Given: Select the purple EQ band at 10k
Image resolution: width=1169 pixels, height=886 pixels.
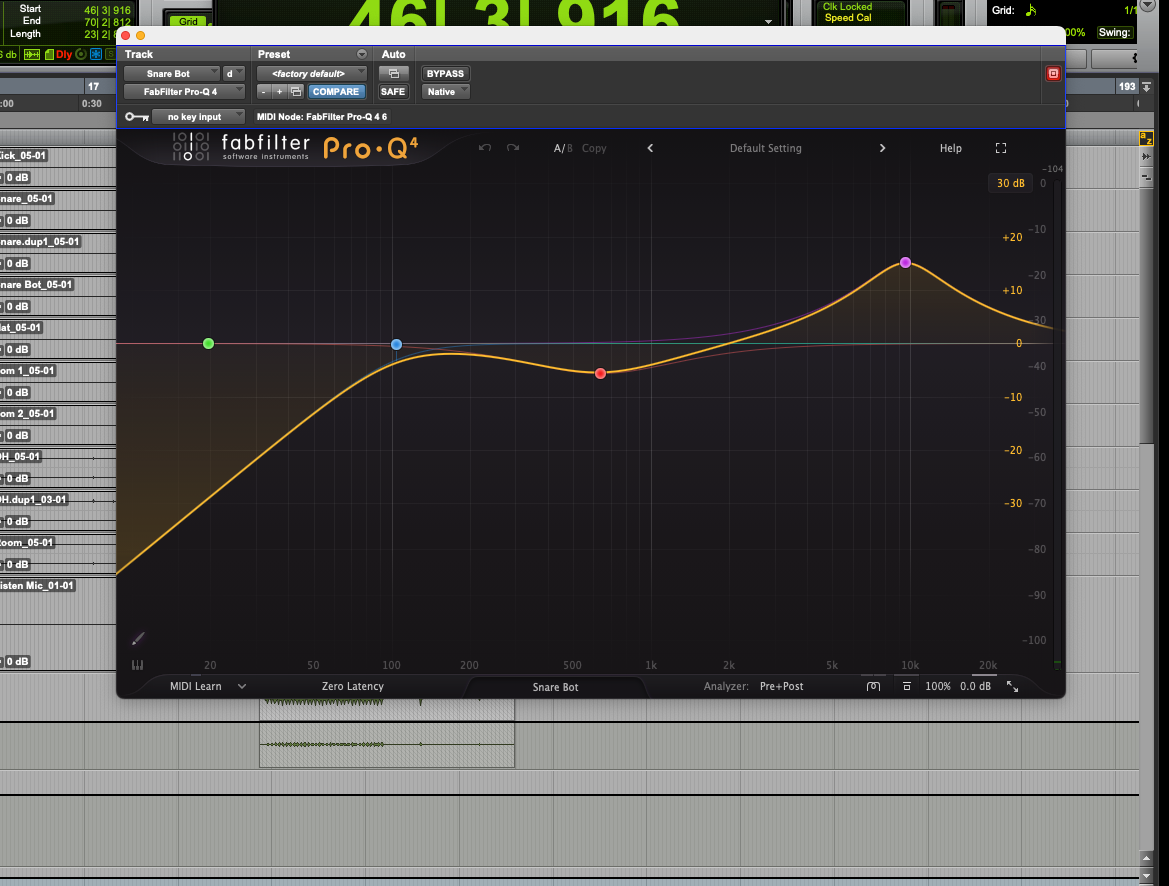Looking at the screenshot, I should pos(905,263).
